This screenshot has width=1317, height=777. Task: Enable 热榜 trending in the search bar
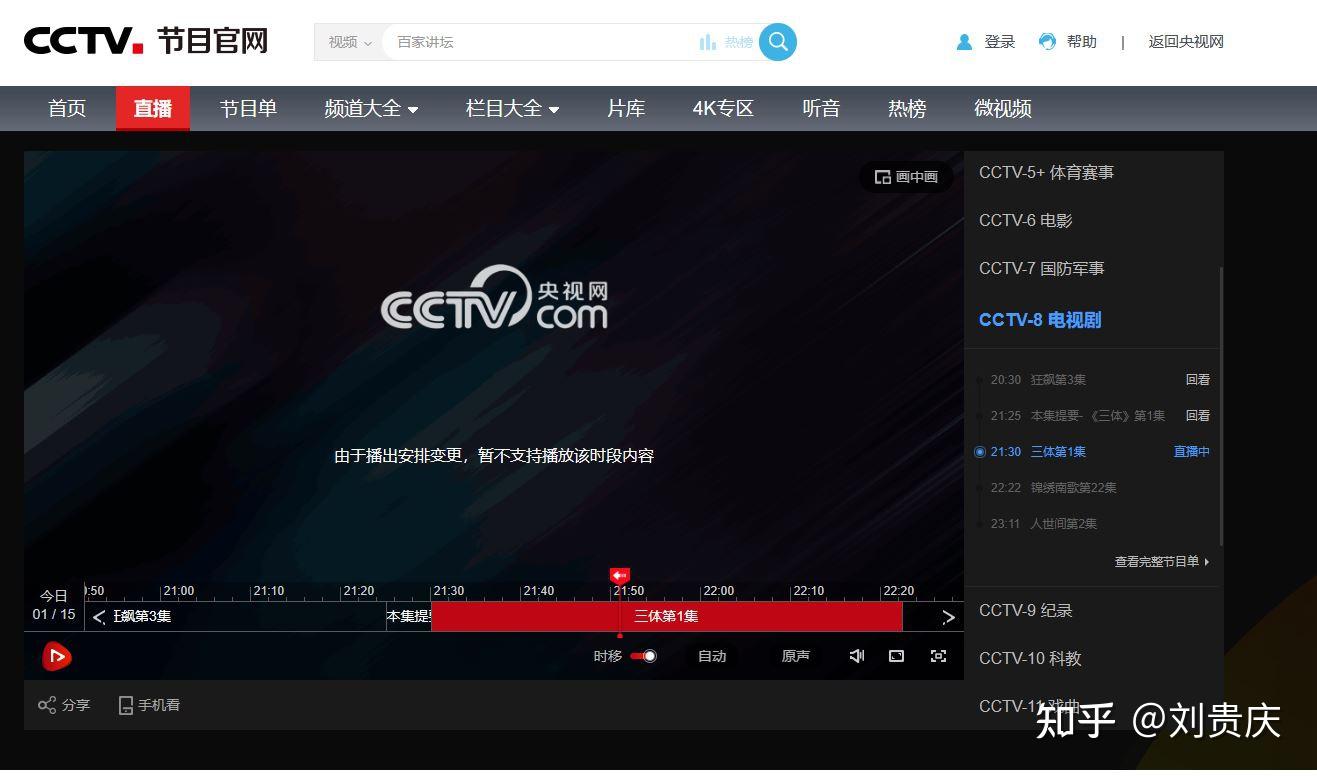tap(728, 42)
